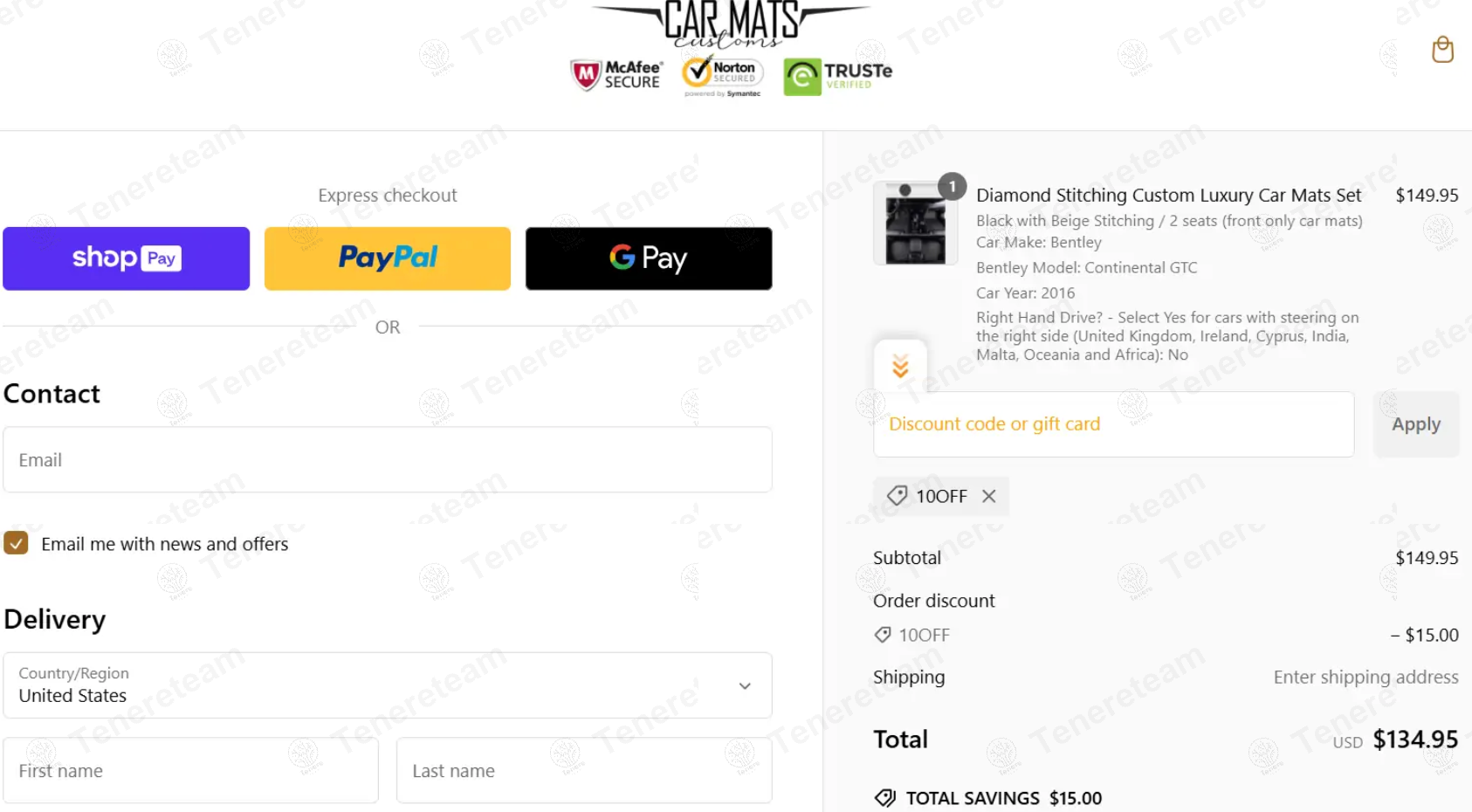Click the 10OFF tag icon
This screenshot has width=1472, height=812.
(897, 496)
